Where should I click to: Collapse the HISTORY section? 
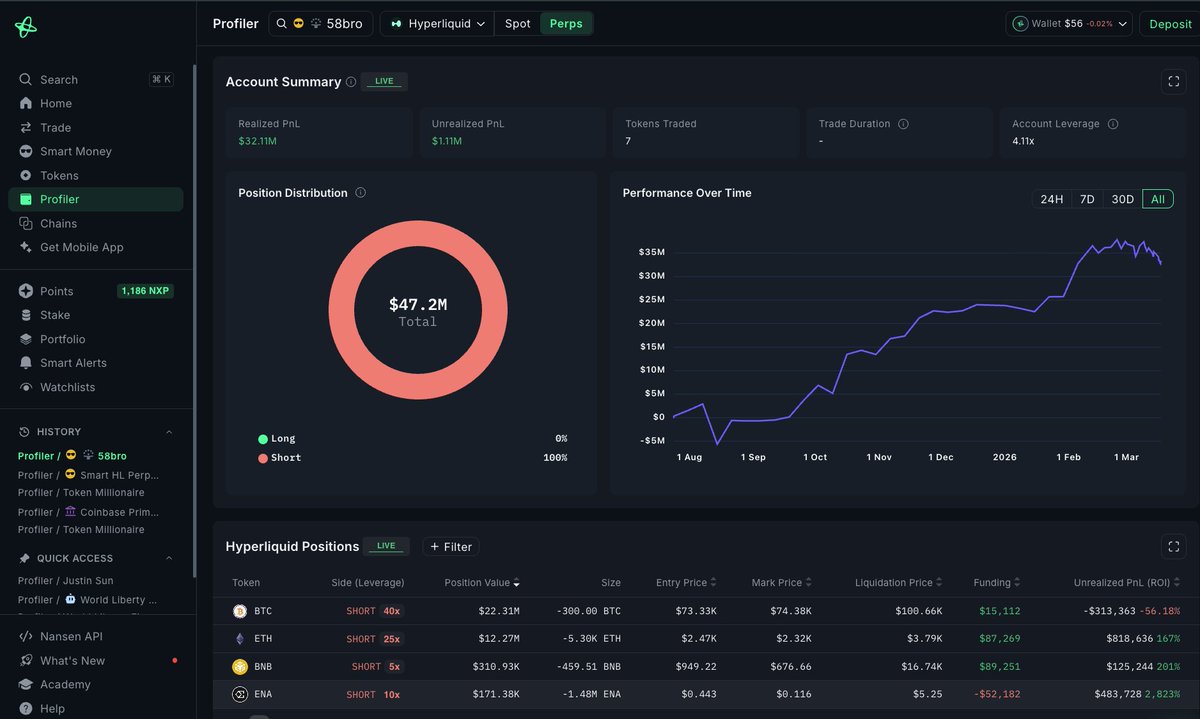[168, 432]
